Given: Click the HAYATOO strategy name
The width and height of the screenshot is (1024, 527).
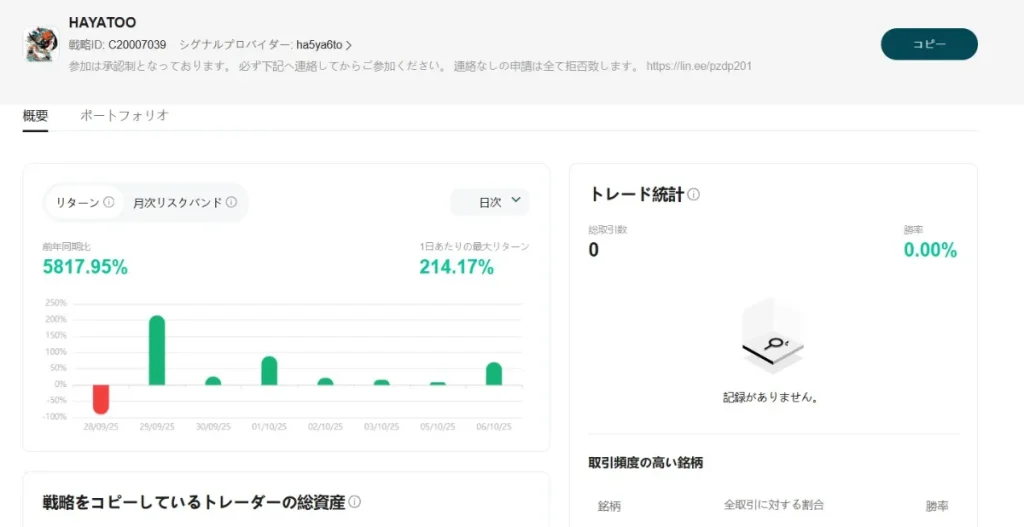Looking at the screenshot, I should coord(103,23).
